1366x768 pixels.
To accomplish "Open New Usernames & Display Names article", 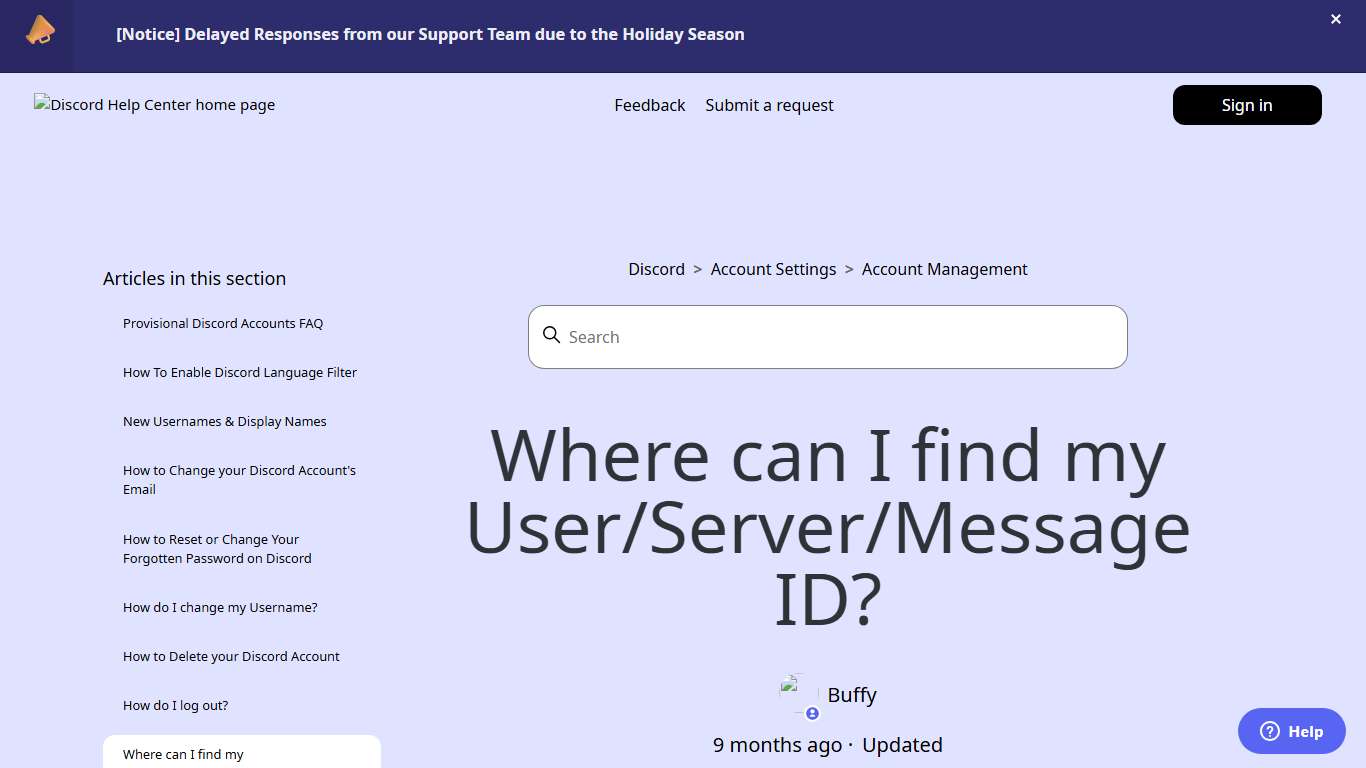I will (224, 421).
